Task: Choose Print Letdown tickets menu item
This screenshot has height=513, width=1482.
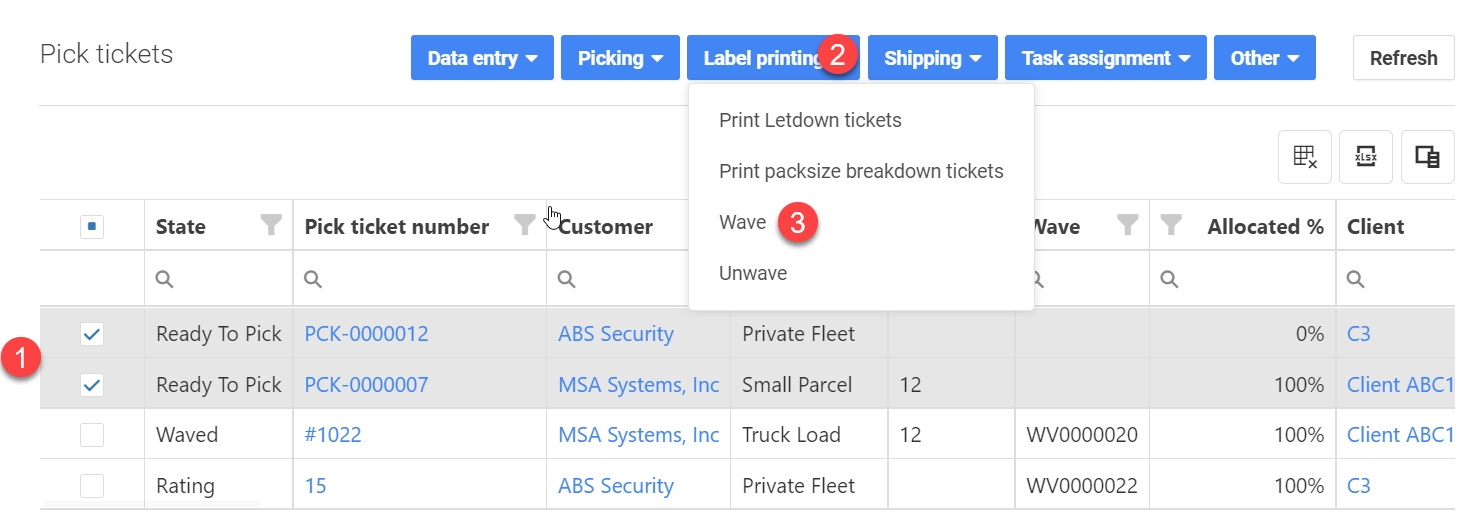Action: [810, 120]
